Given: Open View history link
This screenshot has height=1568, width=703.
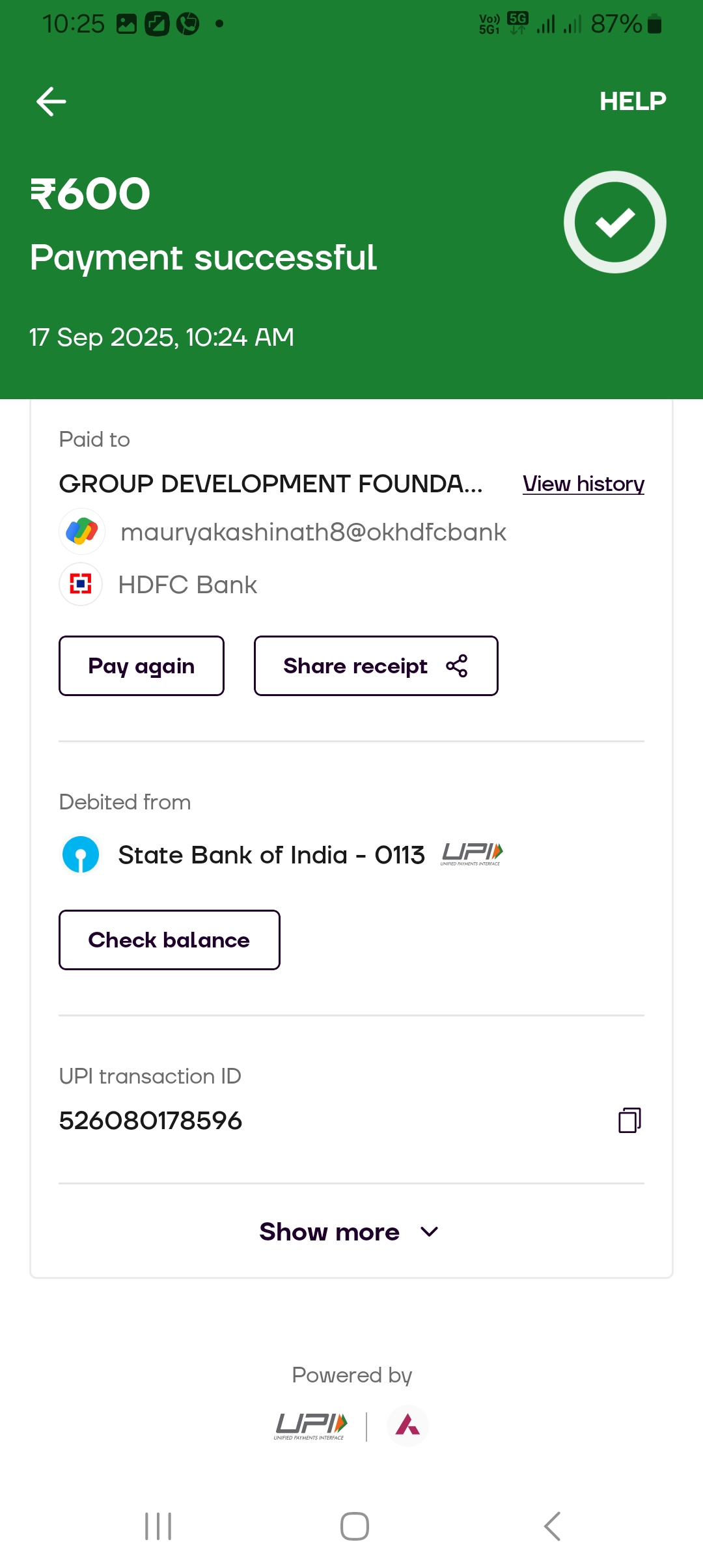Looking at the screenshot, I should point(583,484).
